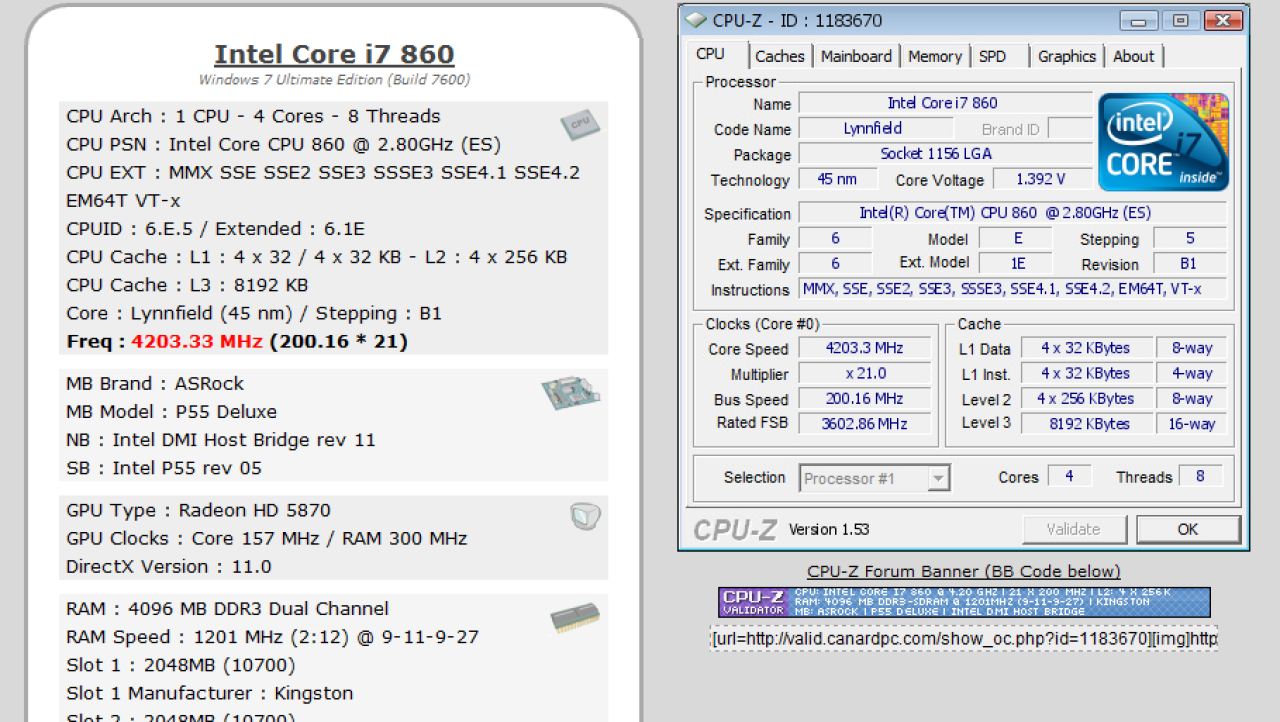The image size is (1280, 722).
Task: Click the OK button in CPU-Z
Action: [1188, 529]
